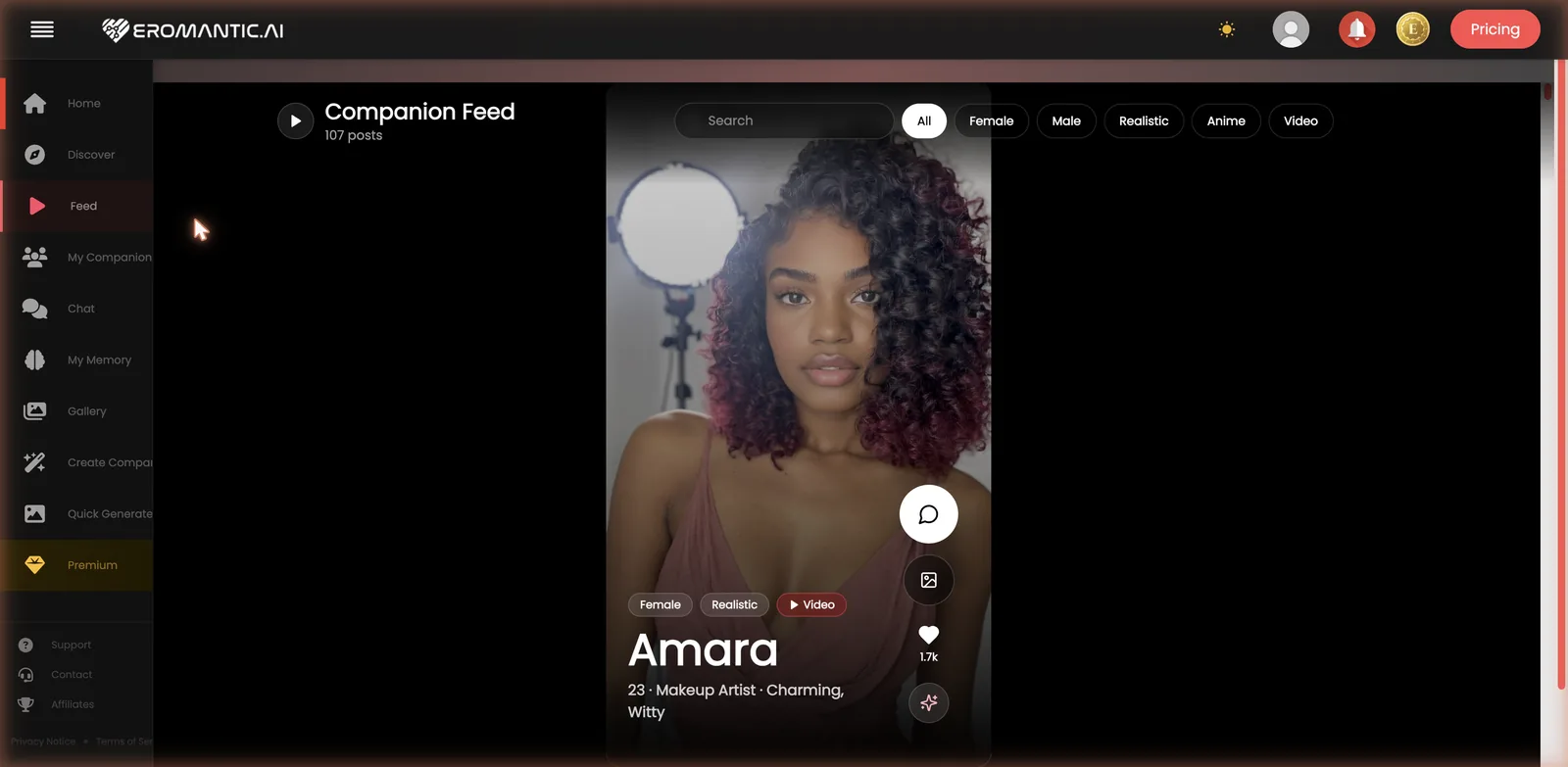This screenshot has width=1568, height=767.
Task: Open the Contact link
Action: pos(72,675)
